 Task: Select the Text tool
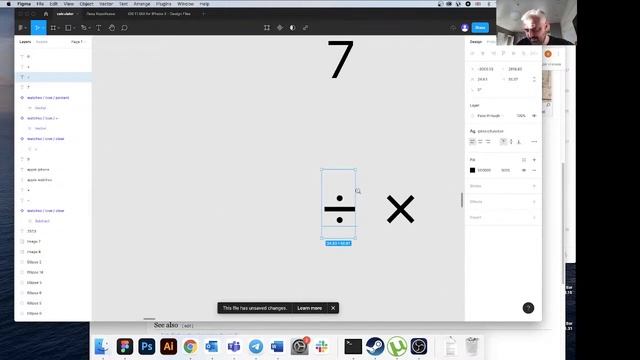[x=98, y=28]
